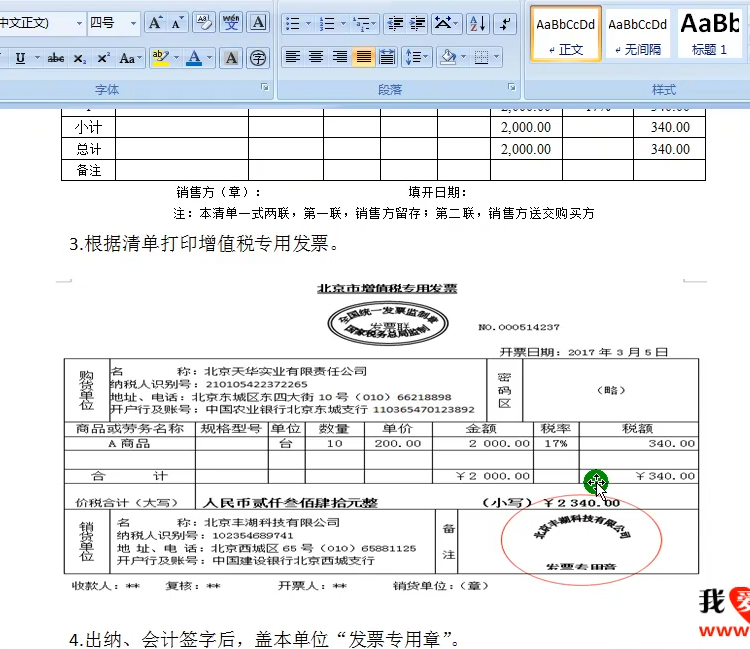Open the Paragraph dialog launcher
The image size is (750, 649).
tap(511, 87)
